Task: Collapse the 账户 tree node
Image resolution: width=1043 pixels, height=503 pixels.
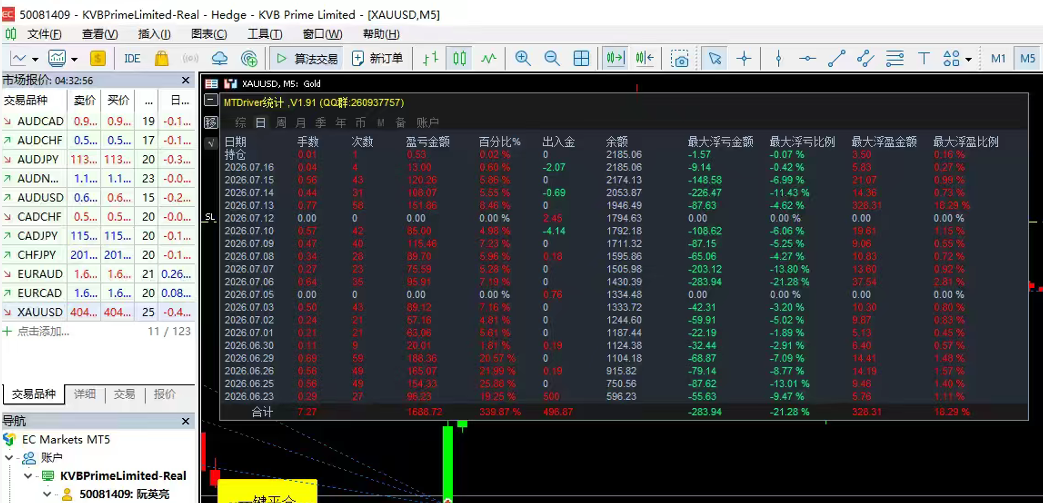Action: click(x=9, y=458)
